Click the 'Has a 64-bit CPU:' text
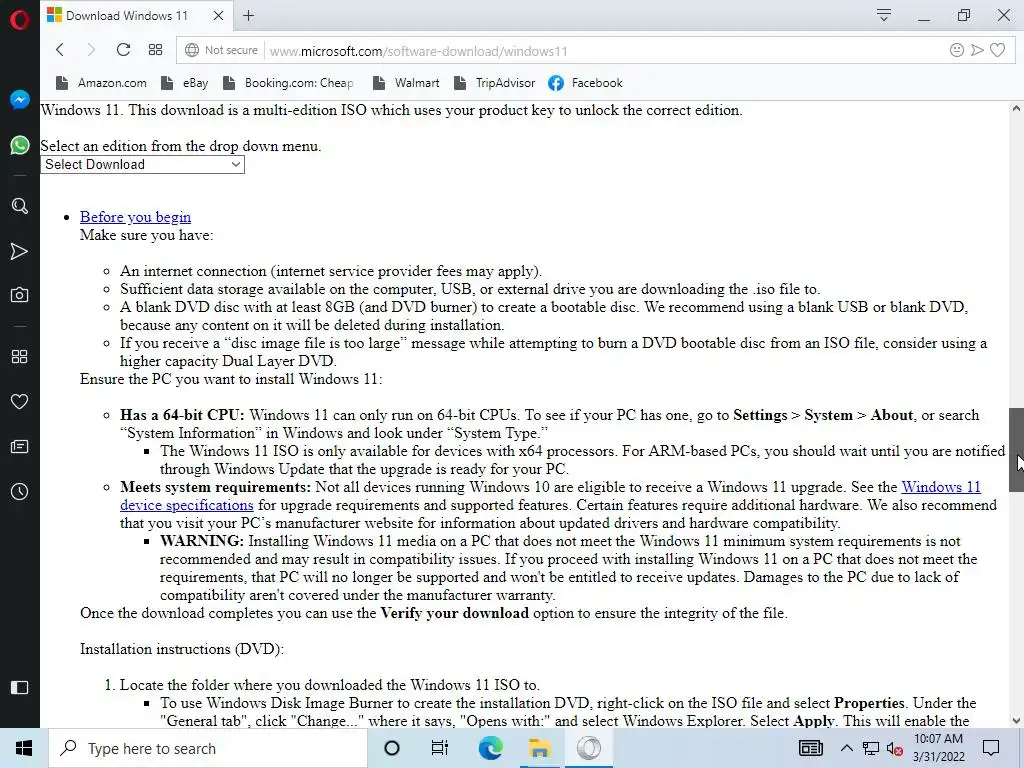This screenshot has width=1024, height=768. pyautogui.click(x=182, y=415)
